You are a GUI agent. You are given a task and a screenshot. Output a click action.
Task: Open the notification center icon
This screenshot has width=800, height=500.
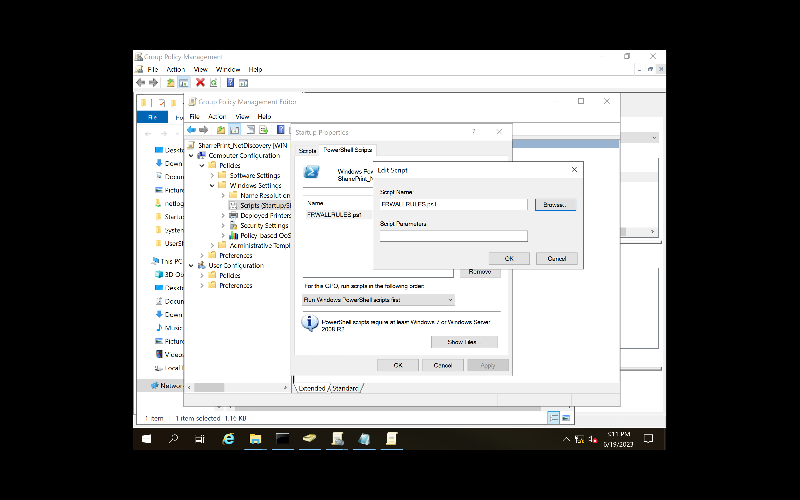(x=648, y=439)
